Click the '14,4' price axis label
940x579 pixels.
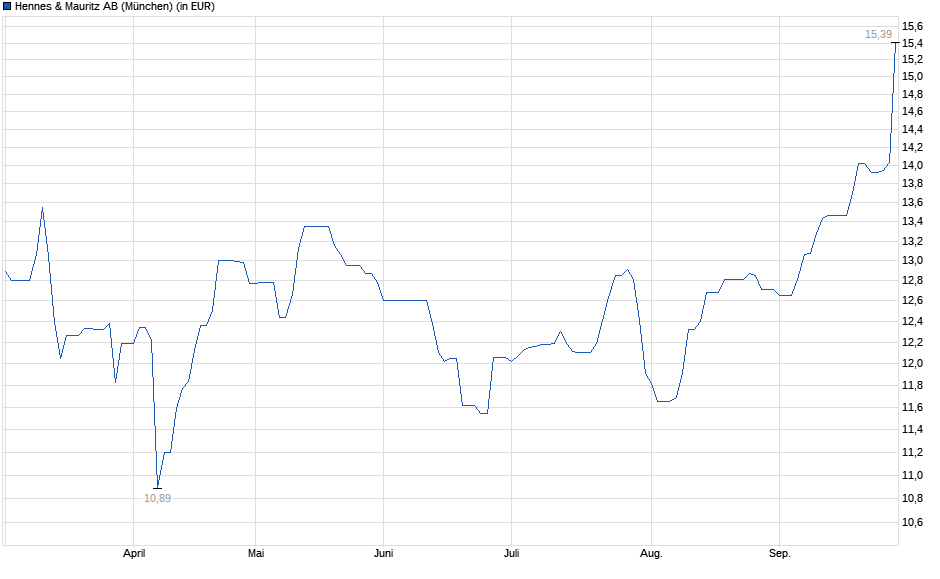coord(912,129)
